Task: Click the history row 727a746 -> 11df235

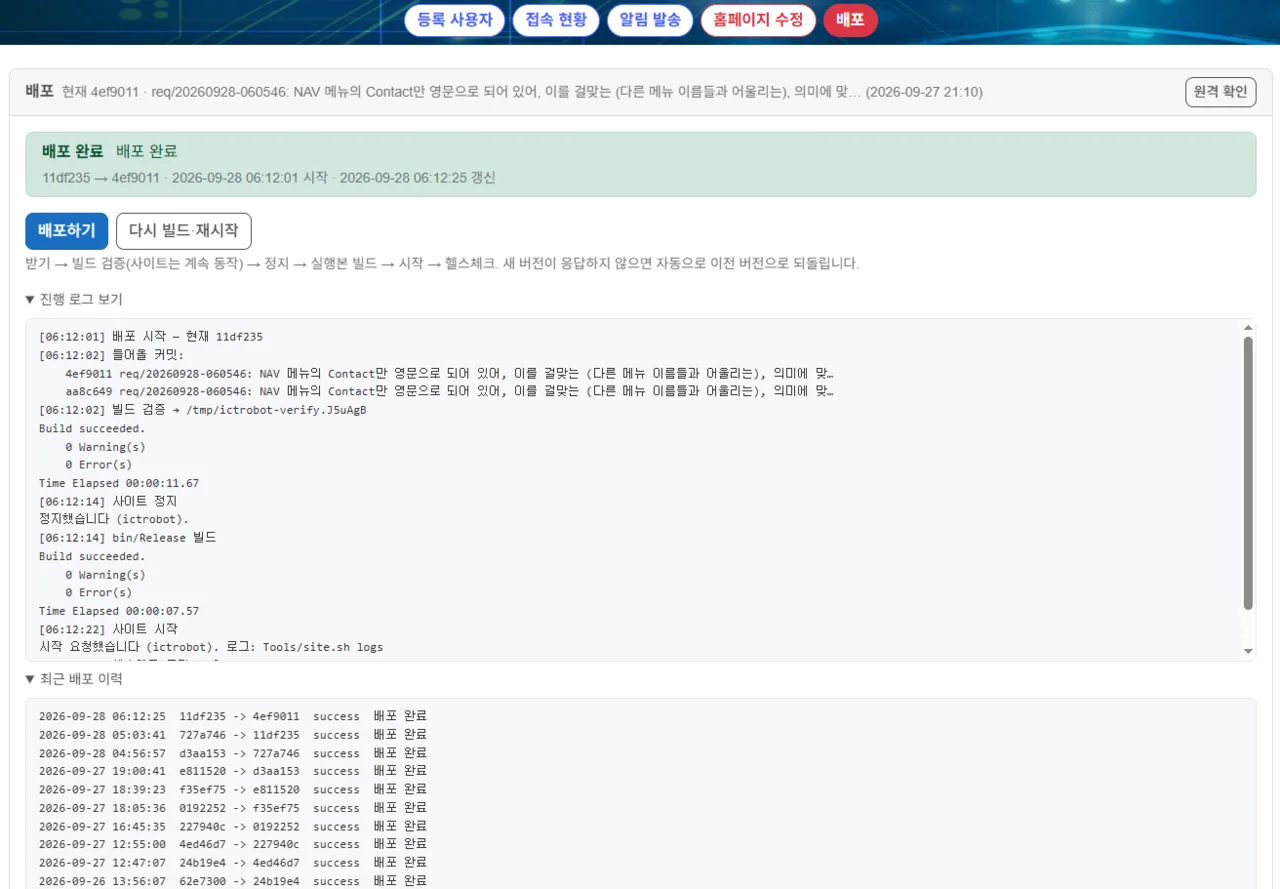Action: pos(233,735)
